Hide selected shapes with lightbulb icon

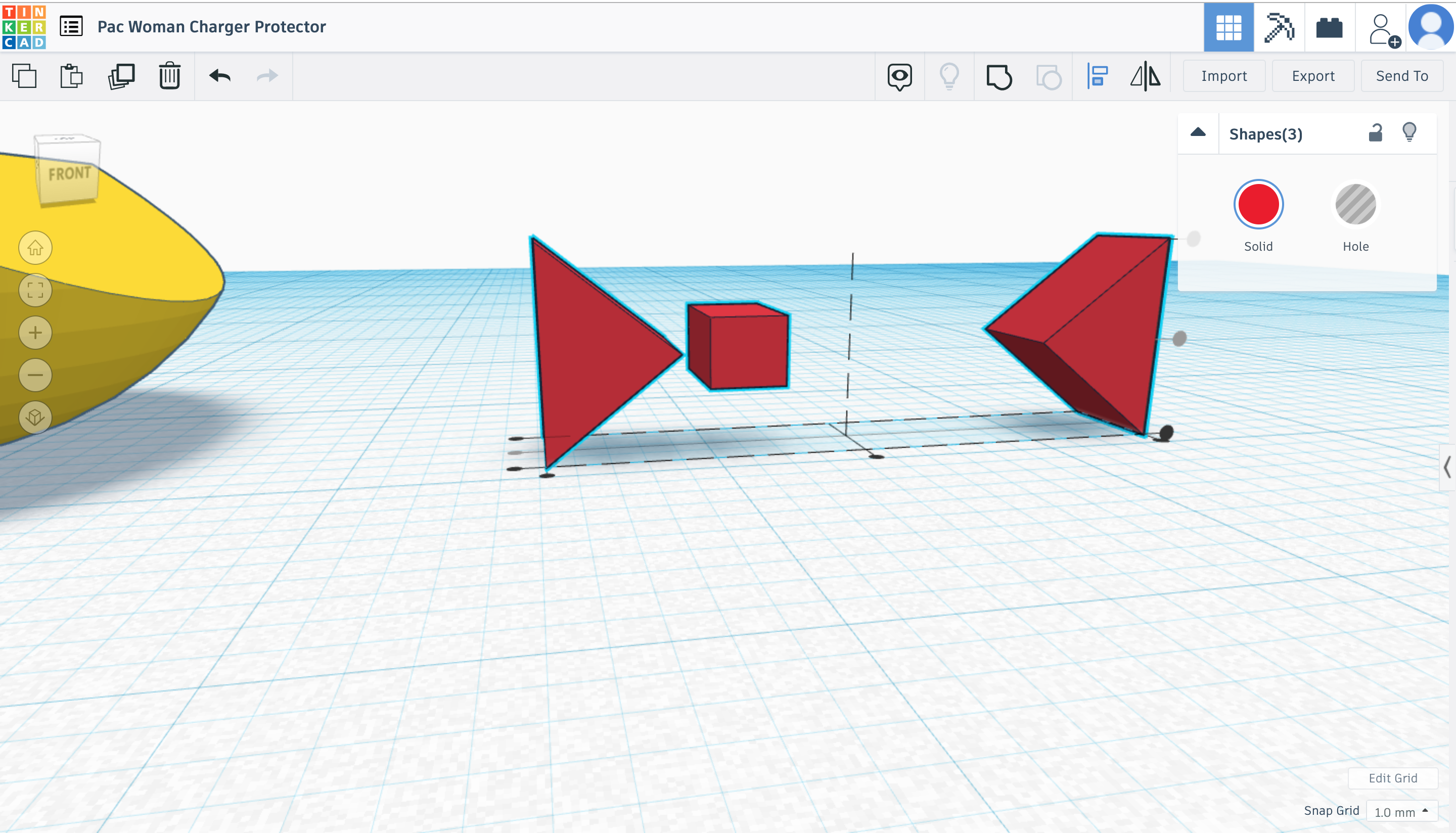pos(1409,133)
